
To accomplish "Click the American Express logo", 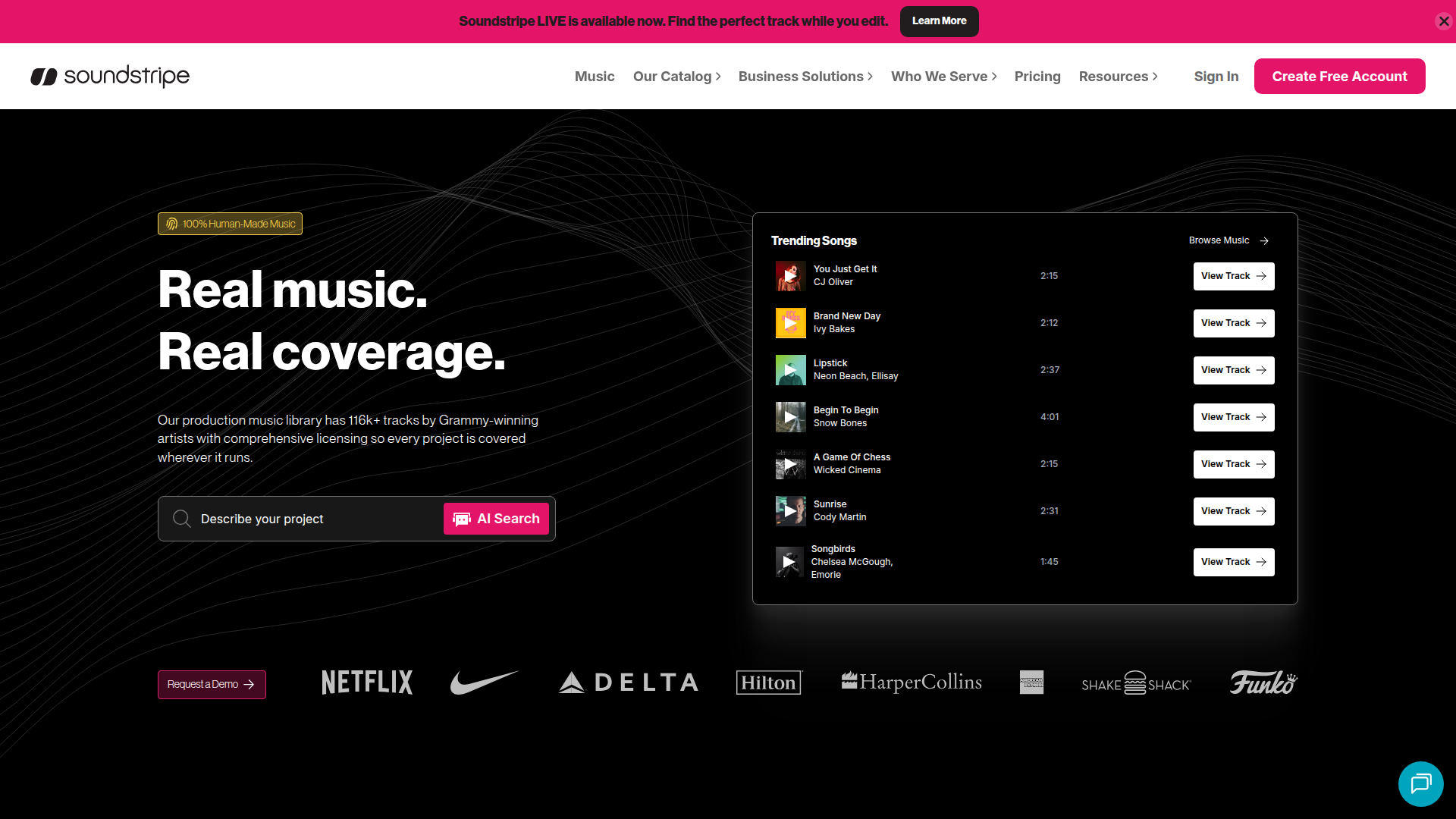I will click(1031, 682).
